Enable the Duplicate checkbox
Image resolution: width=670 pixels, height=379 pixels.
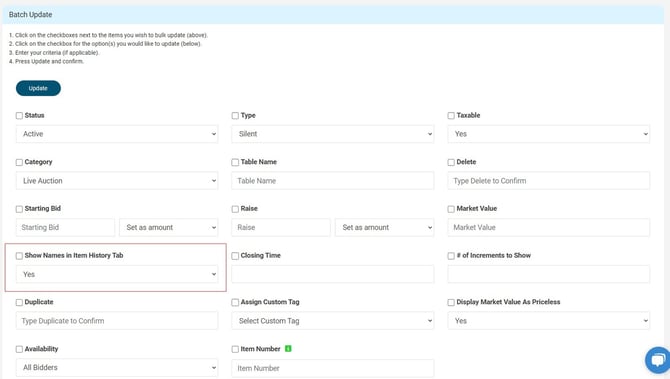click(19, 303)
